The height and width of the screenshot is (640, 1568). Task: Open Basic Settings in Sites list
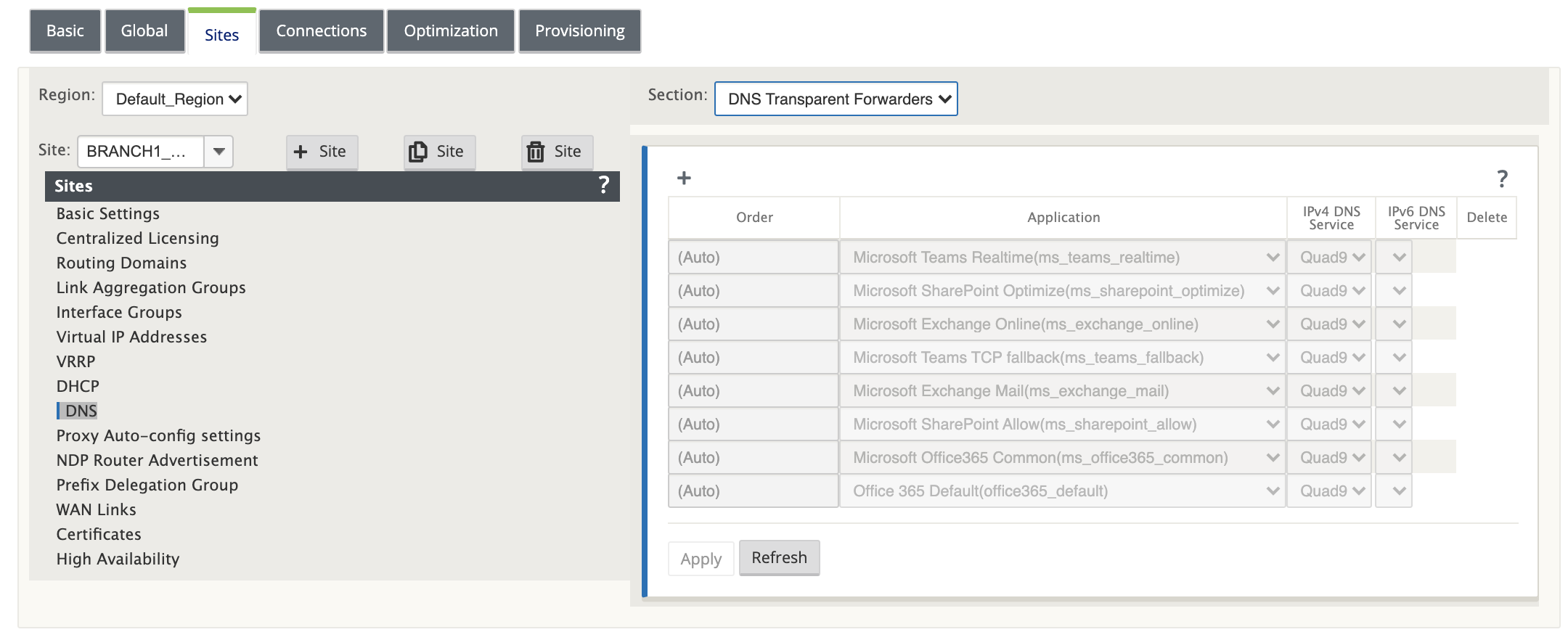(108, 213)
